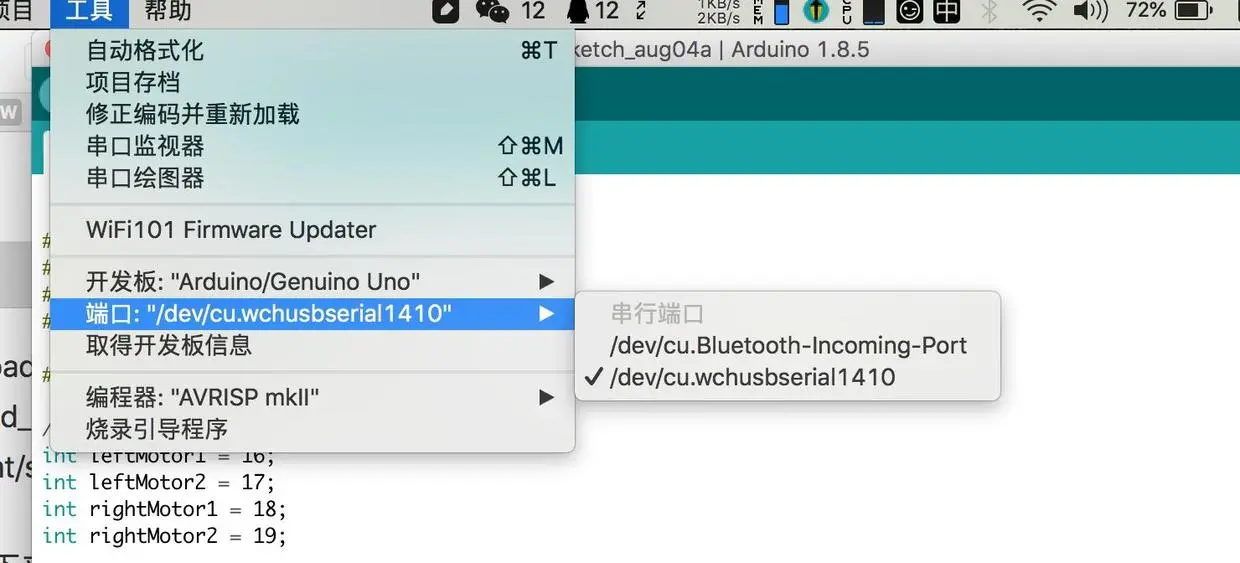Viewport: 1240px width, 563px height.
Task: Click the diagonal arrows status icon
Action: [640, 12]
